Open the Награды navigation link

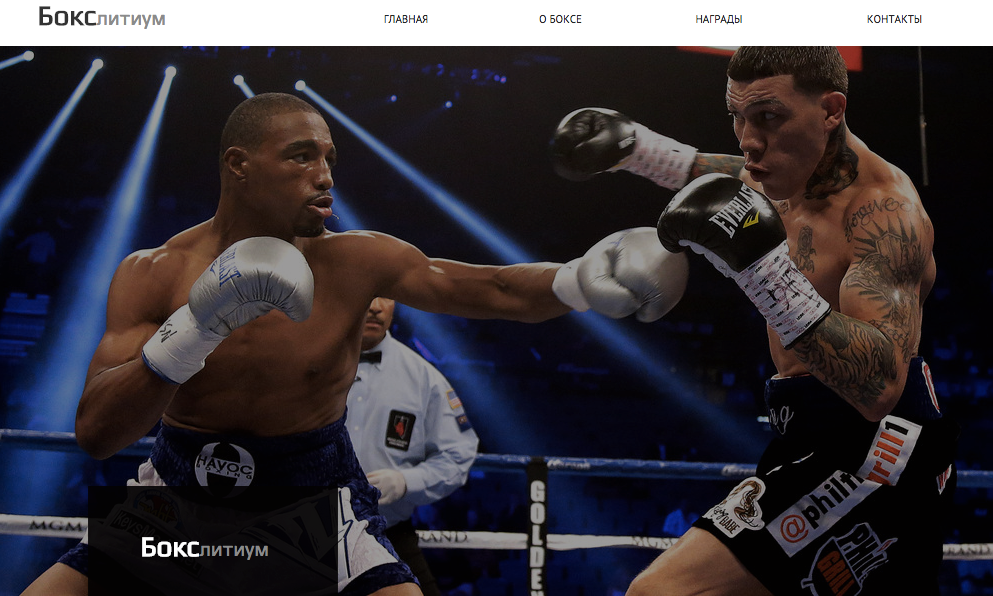click(x=719, y=20)
